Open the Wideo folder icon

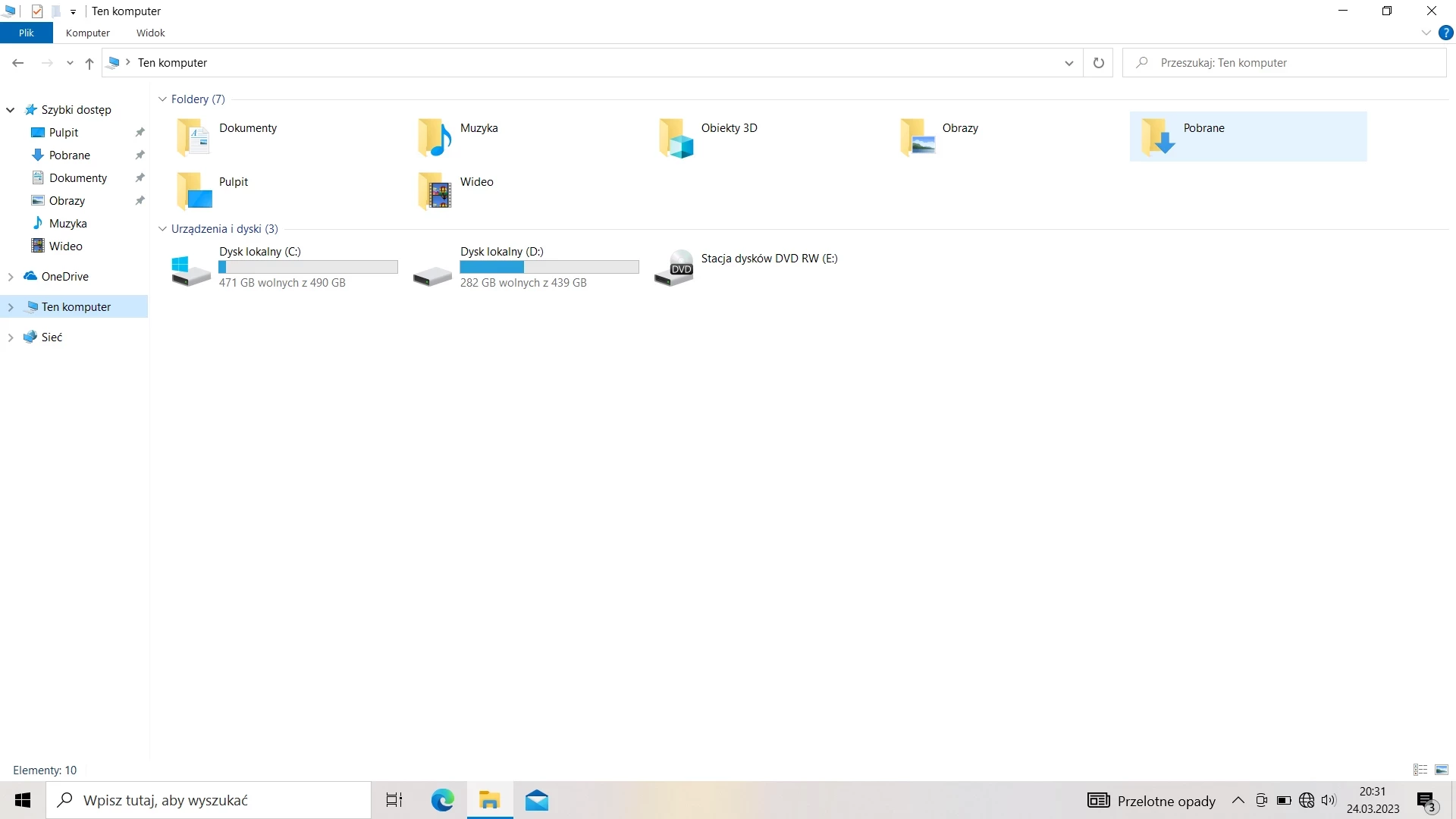[x=435, y=191]
